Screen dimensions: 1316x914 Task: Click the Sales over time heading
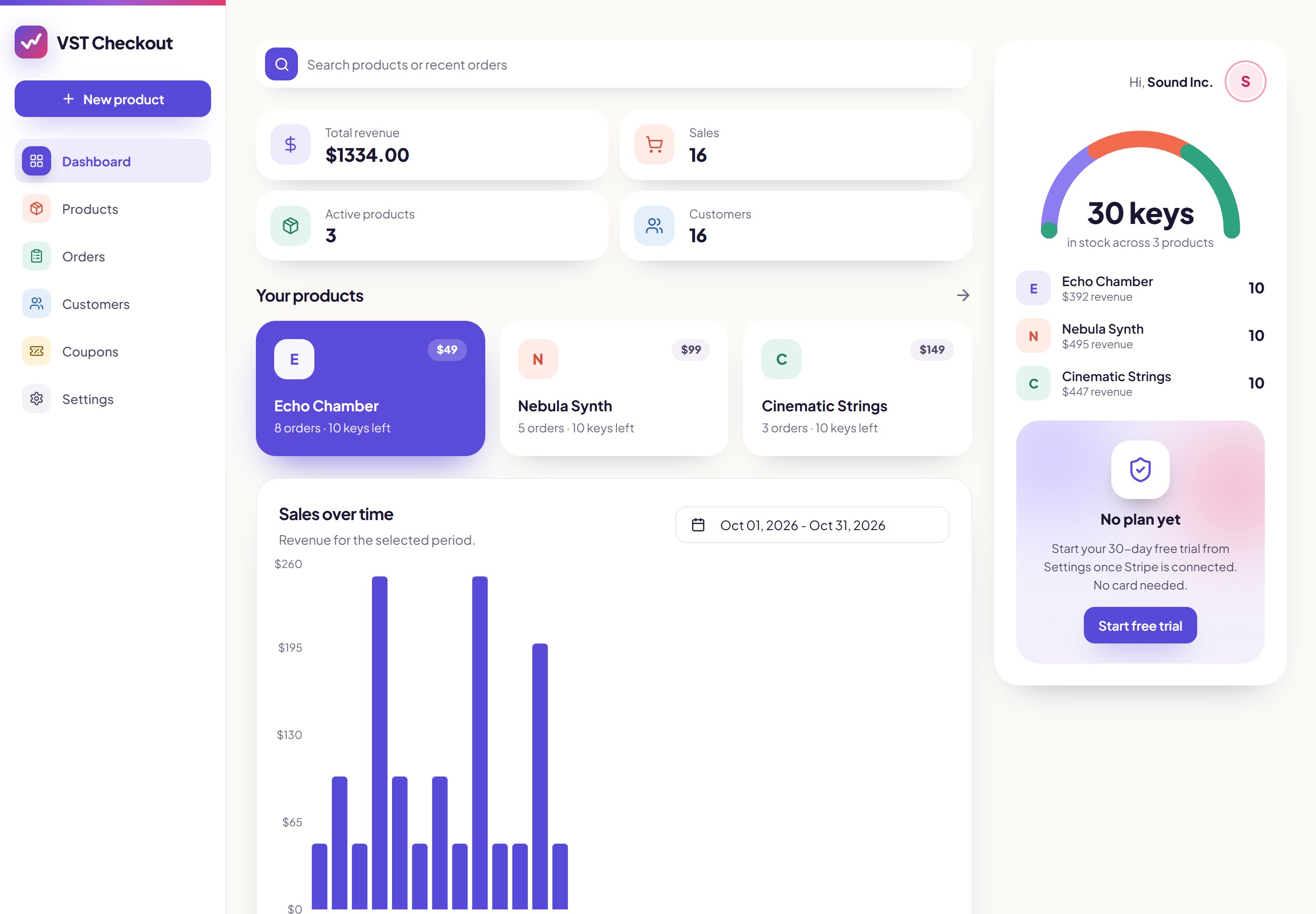click(x=335, y=514)
